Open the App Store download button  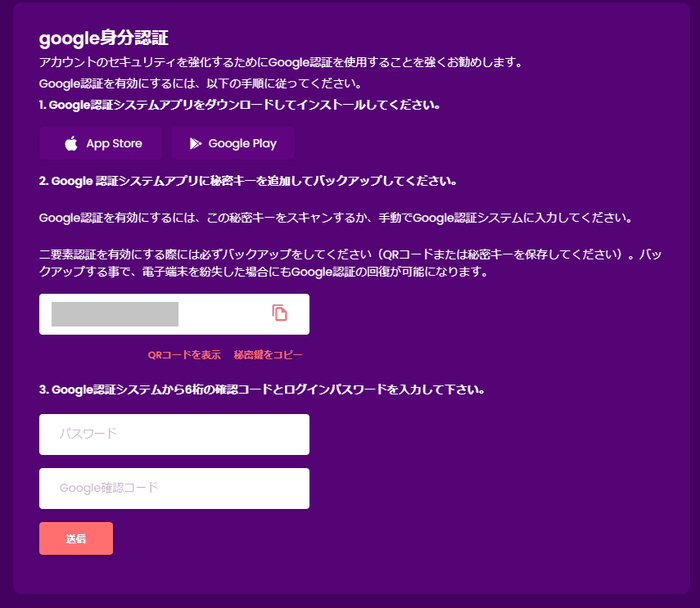(101, 144)
